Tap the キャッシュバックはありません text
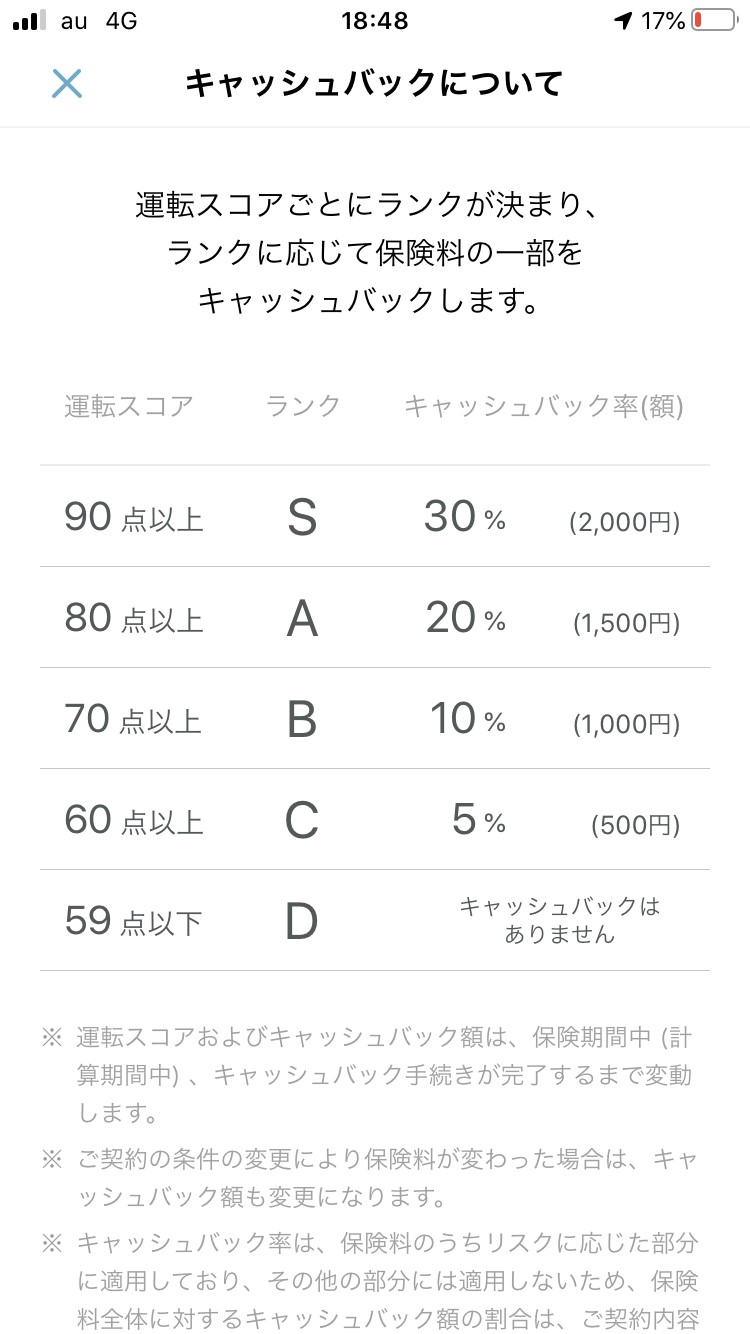Image resolution: width=750 pixels, height=1334 pixels. coord(560,920)
